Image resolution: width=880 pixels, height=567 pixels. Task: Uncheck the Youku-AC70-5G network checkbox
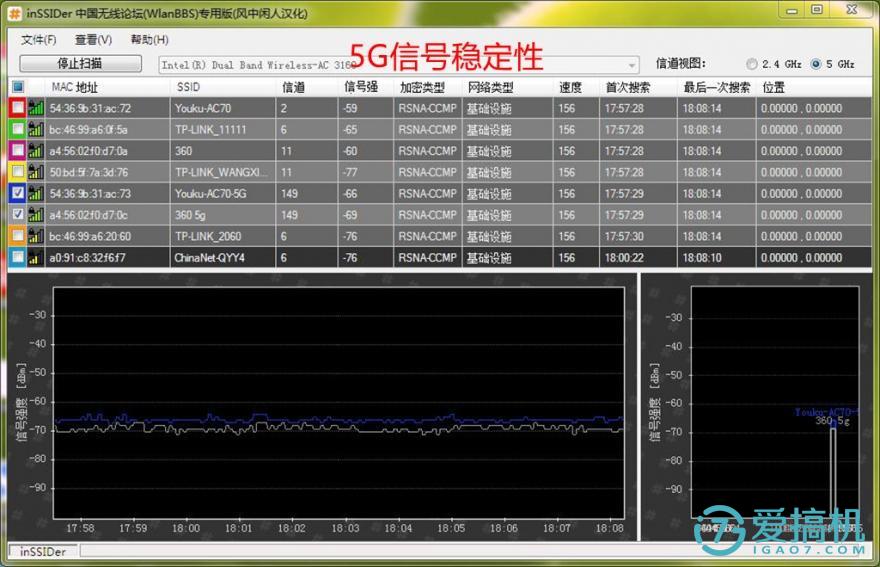coord(18,193)
